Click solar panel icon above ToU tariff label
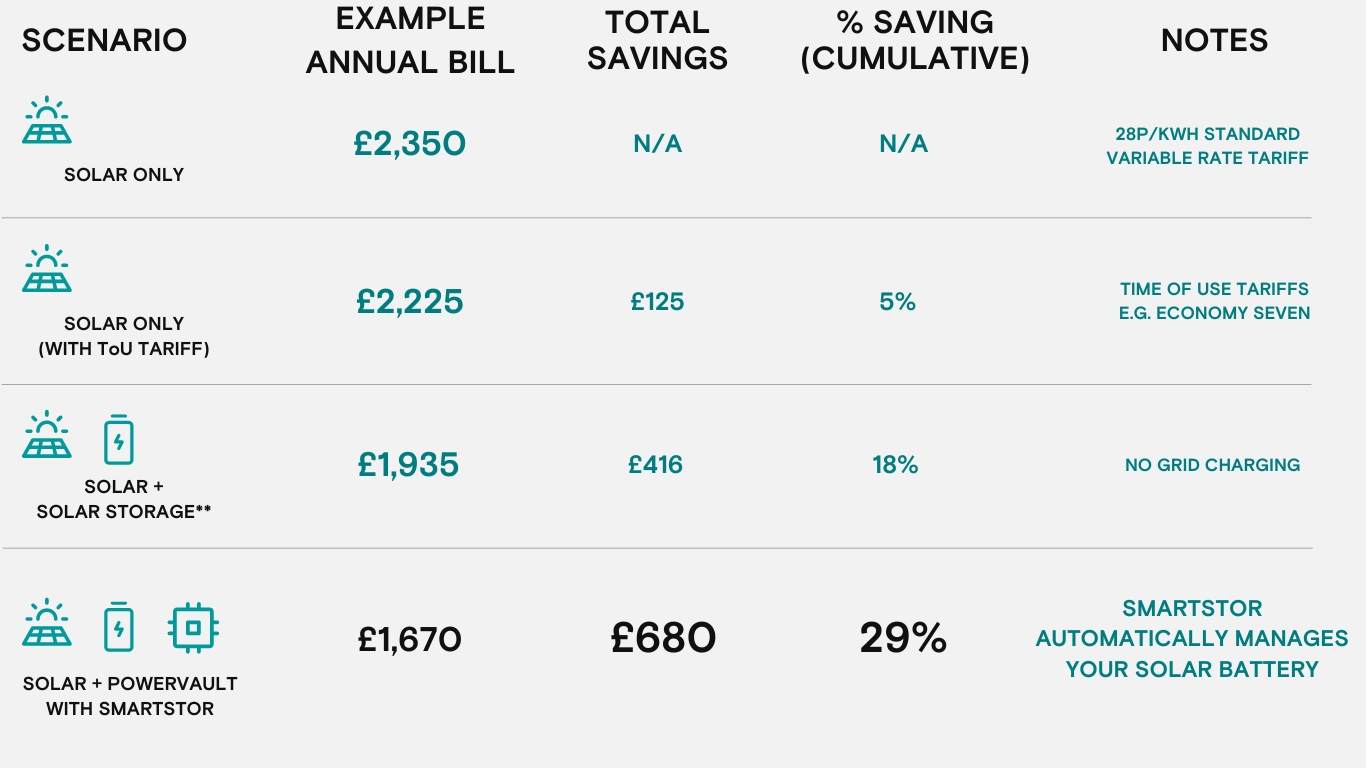 tap(47, 269)
